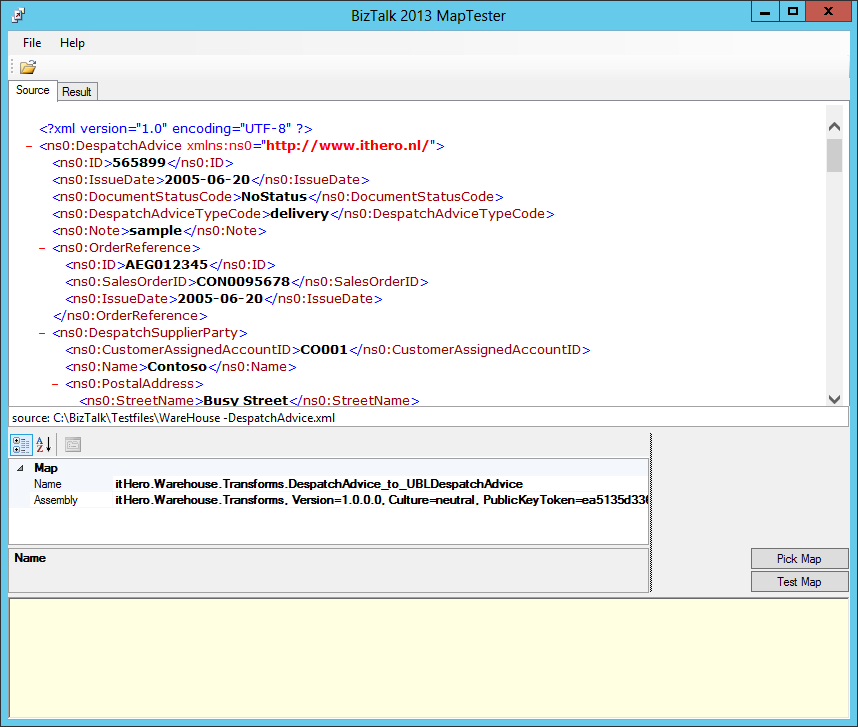Click the DespatchAdviceTypeCode value delivery
Viewport: 858px width, 727px height.
[x=299, y=214]
